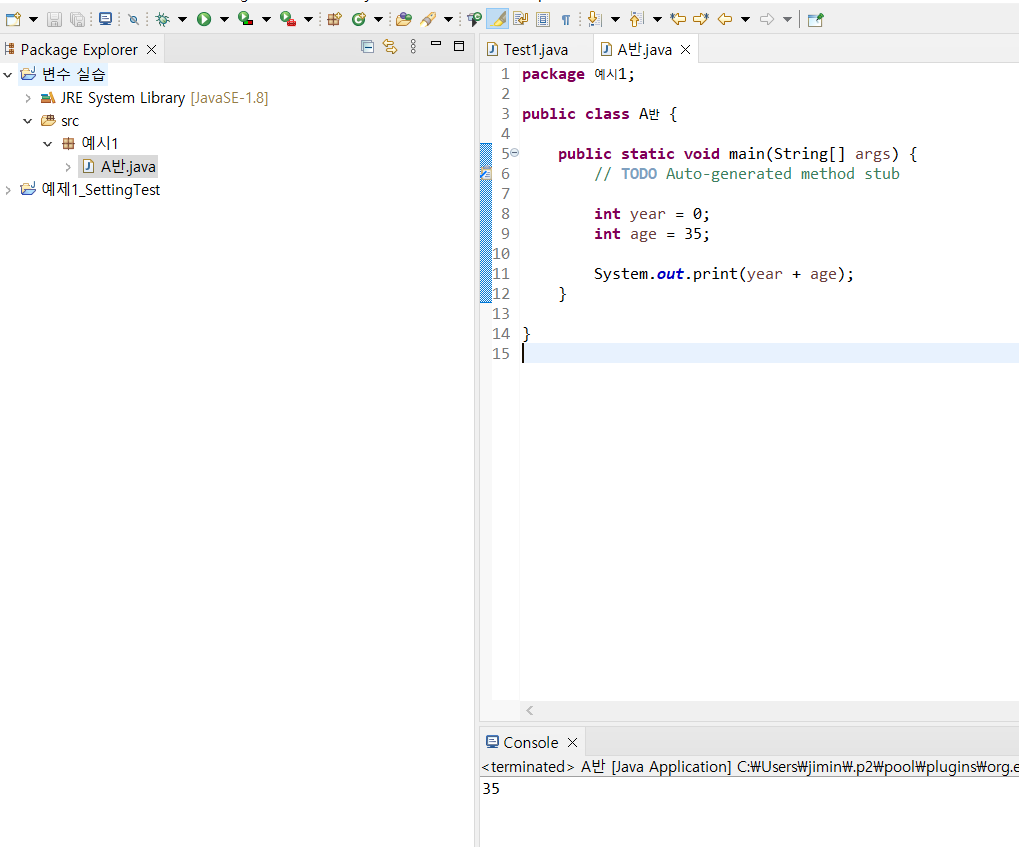Toggle the Word Wrap icon
1019x847 pixels.
point(521,20)
